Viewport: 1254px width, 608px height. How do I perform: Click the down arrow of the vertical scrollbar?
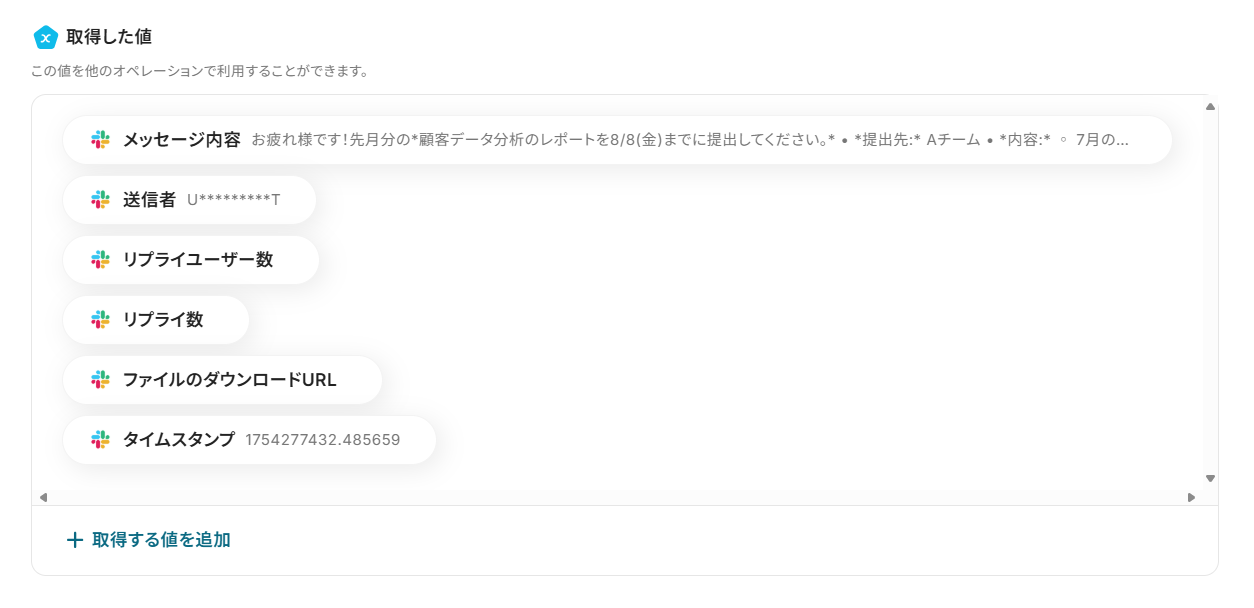pos(1210,478)
